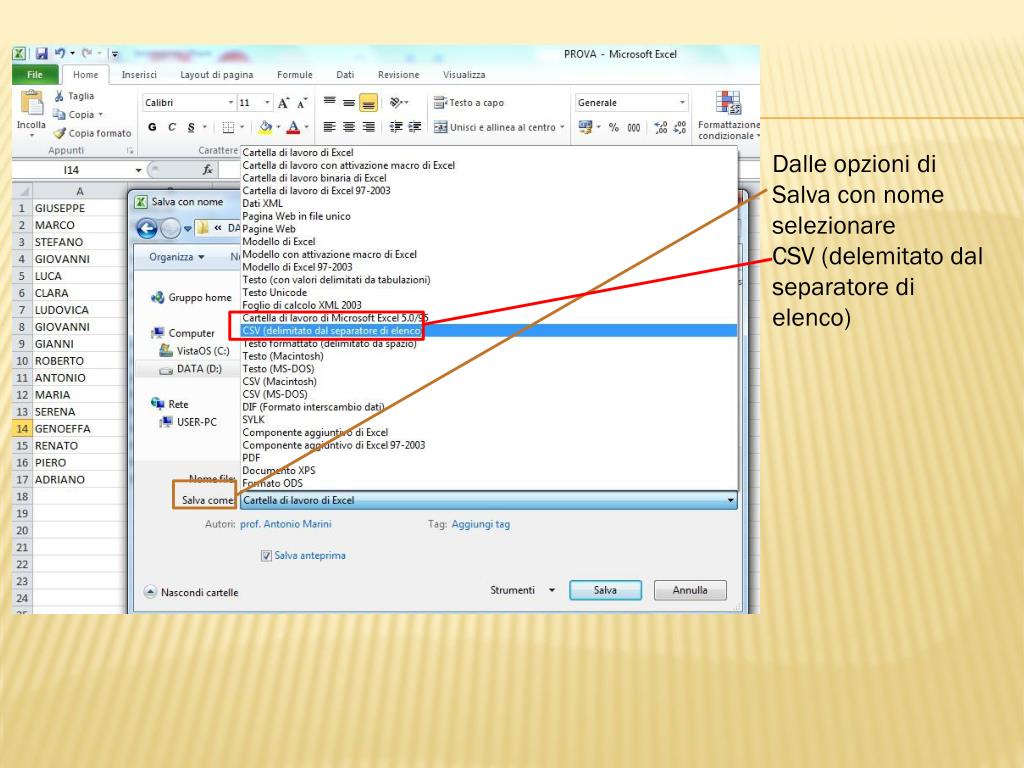Switch to the Visualizza tab
Screen dimensions: 1024x768
click(464, 74)
